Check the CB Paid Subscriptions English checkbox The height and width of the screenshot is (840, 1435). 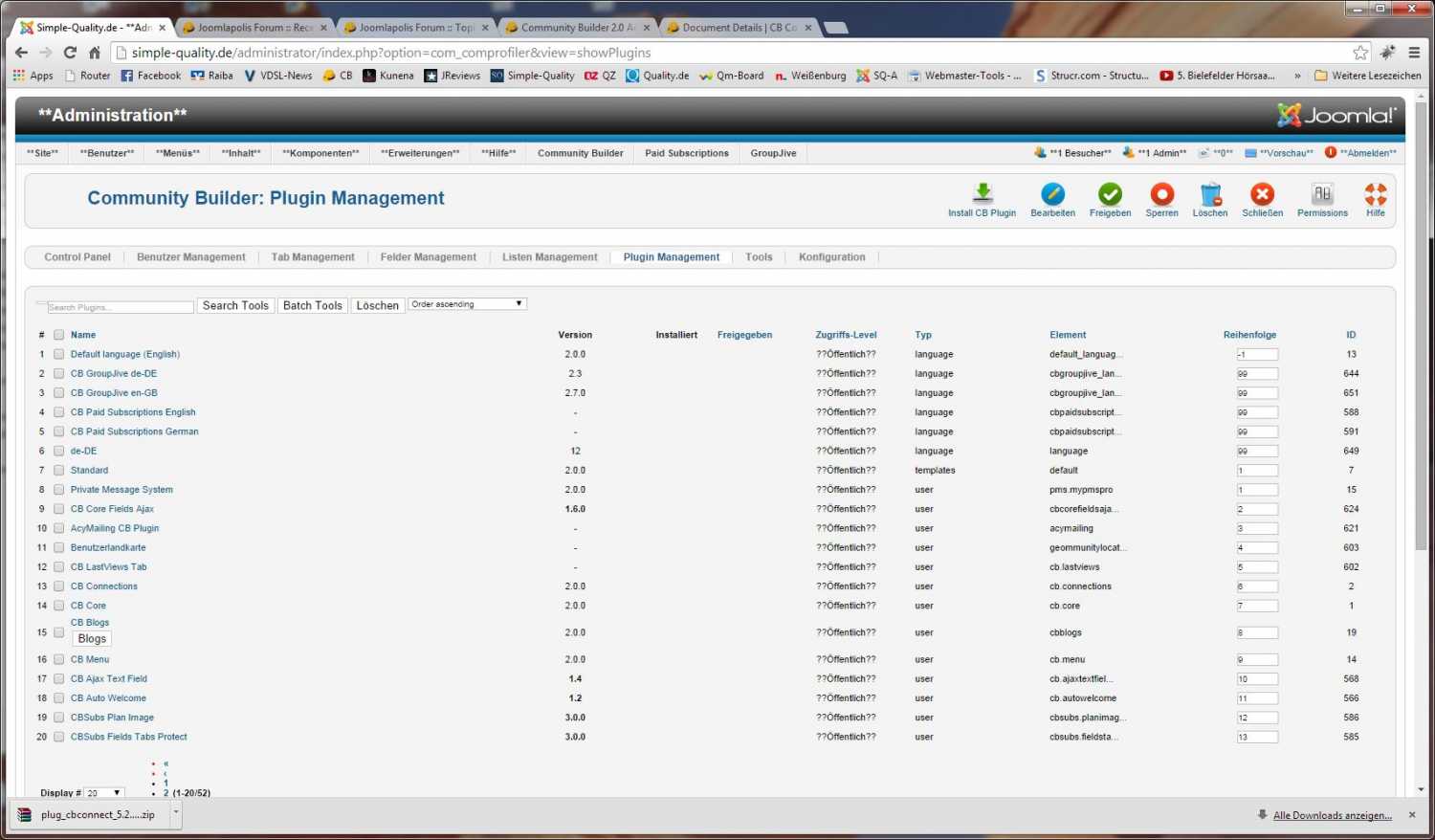pos(59,412)
